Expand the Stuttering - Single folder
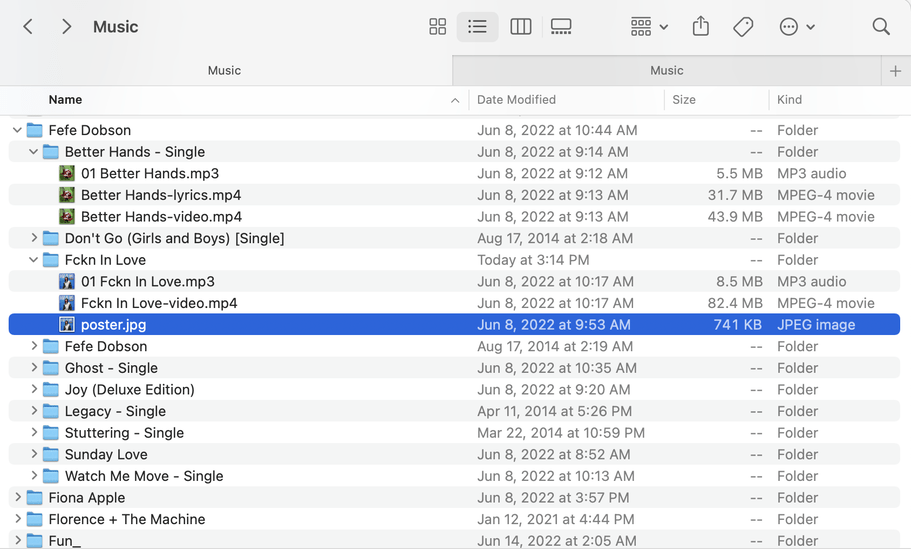 pyautogui.click(x=33, y=432)
